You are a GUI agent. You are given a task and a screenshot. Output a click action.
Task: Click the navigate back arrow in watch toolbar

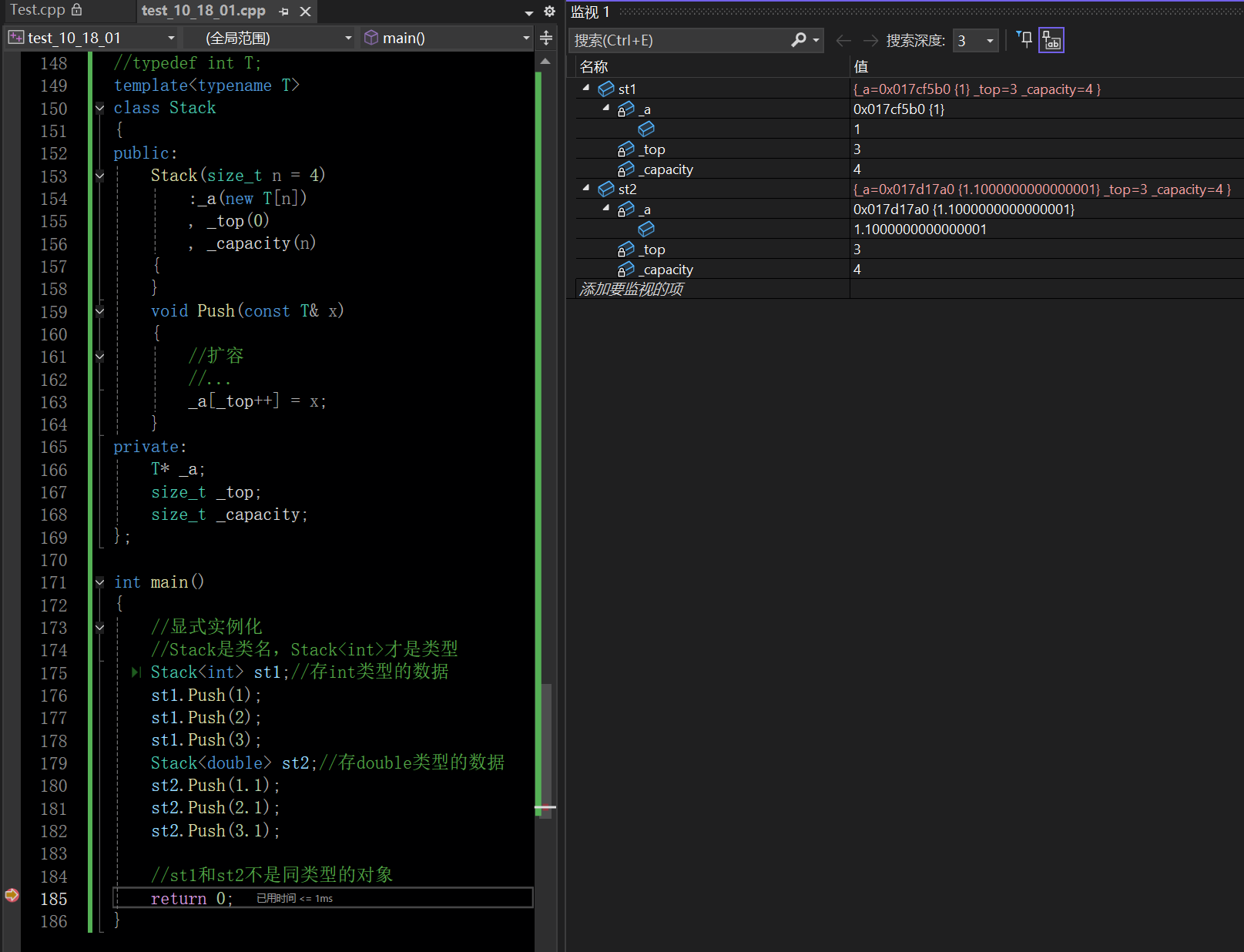click(843, 40)
